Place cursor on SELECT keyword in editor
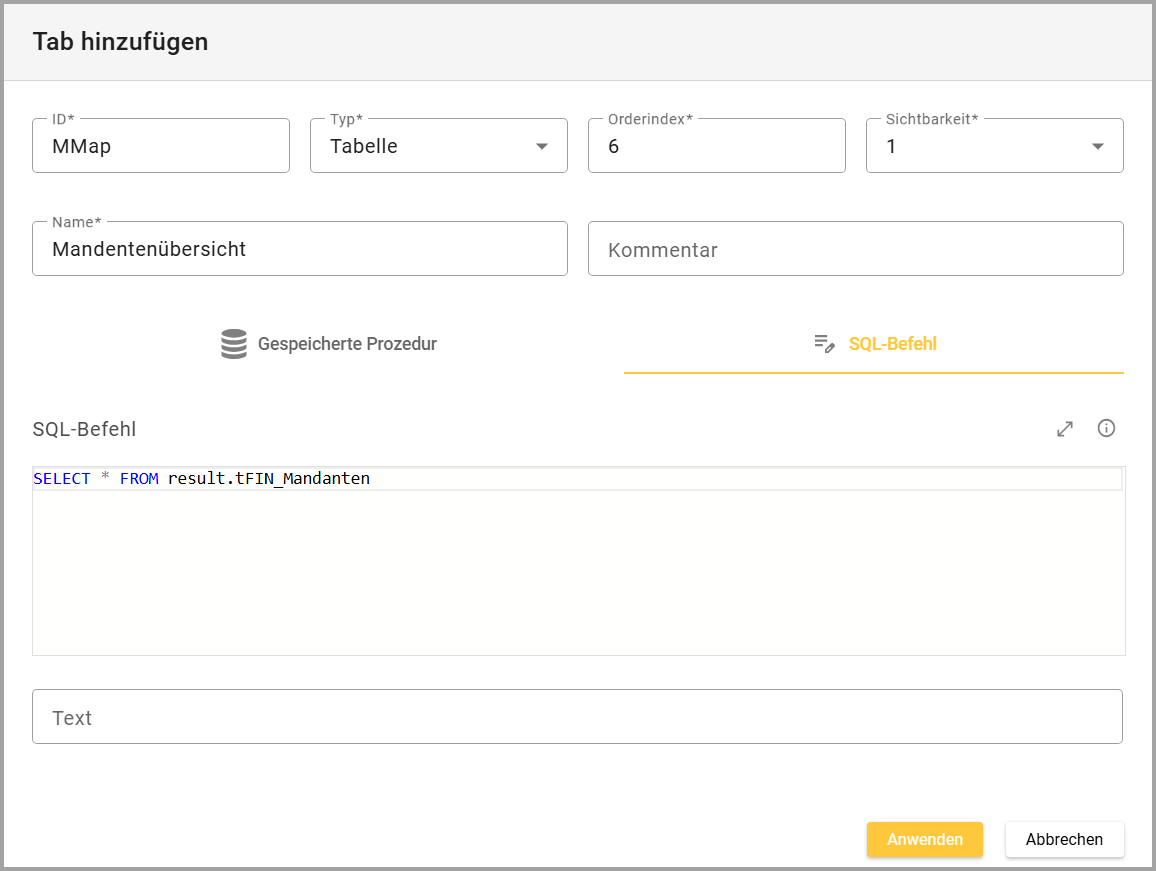This screenshot has width=1156, height=871. coord(61,479)
